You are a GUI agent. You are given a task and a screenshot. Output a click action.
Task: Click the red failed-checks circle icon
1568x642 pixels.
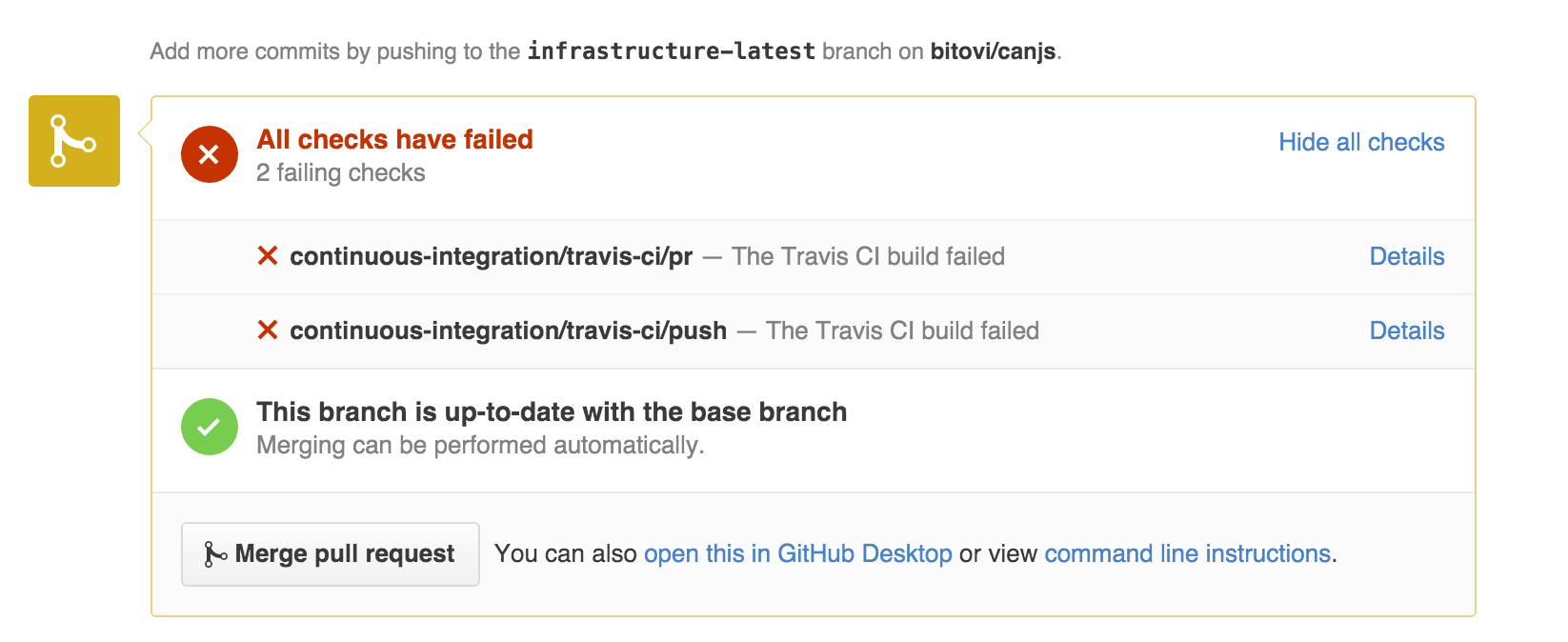[x=210, y=154]
